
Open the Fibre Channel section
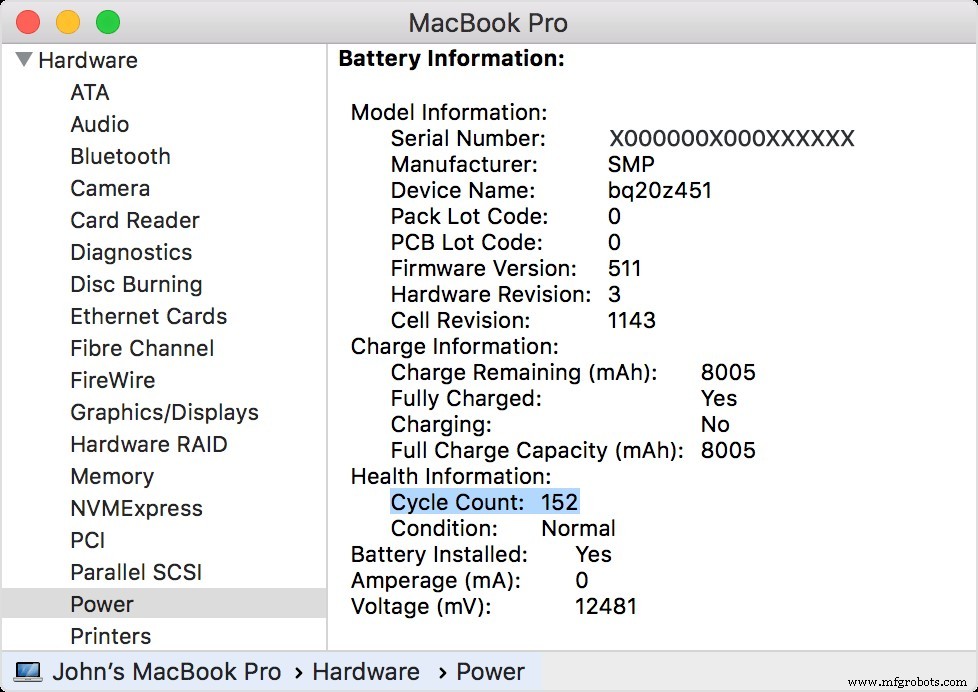click(142, 348)
